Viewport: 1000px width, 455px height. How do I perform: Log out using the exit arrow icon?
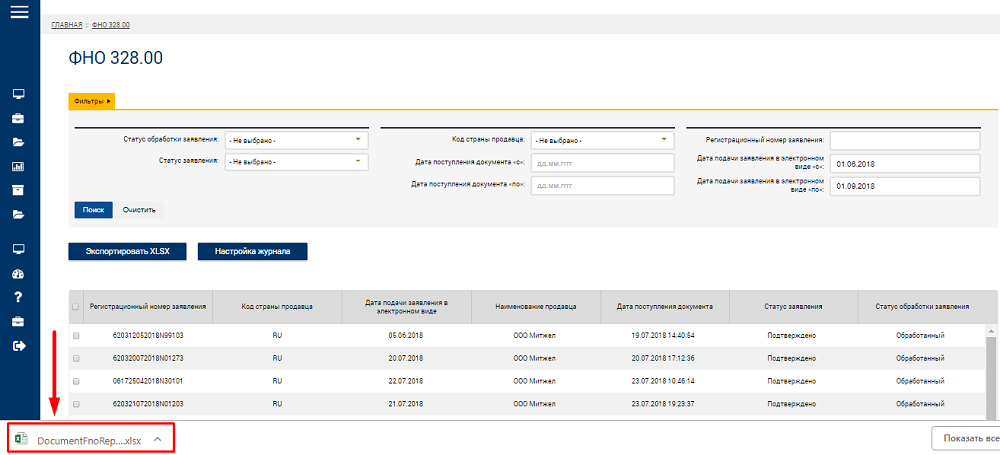(18, 345)
